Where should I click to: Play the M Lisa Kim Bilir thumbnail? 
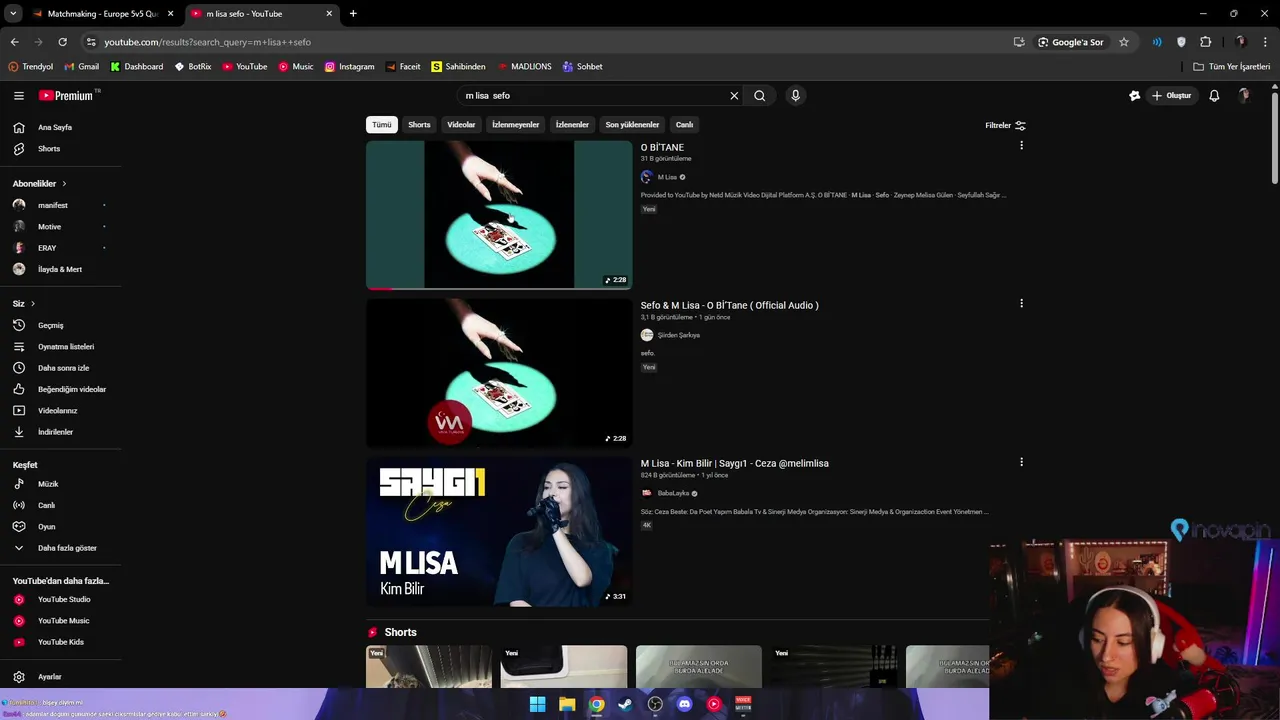[x=499, y=532]
